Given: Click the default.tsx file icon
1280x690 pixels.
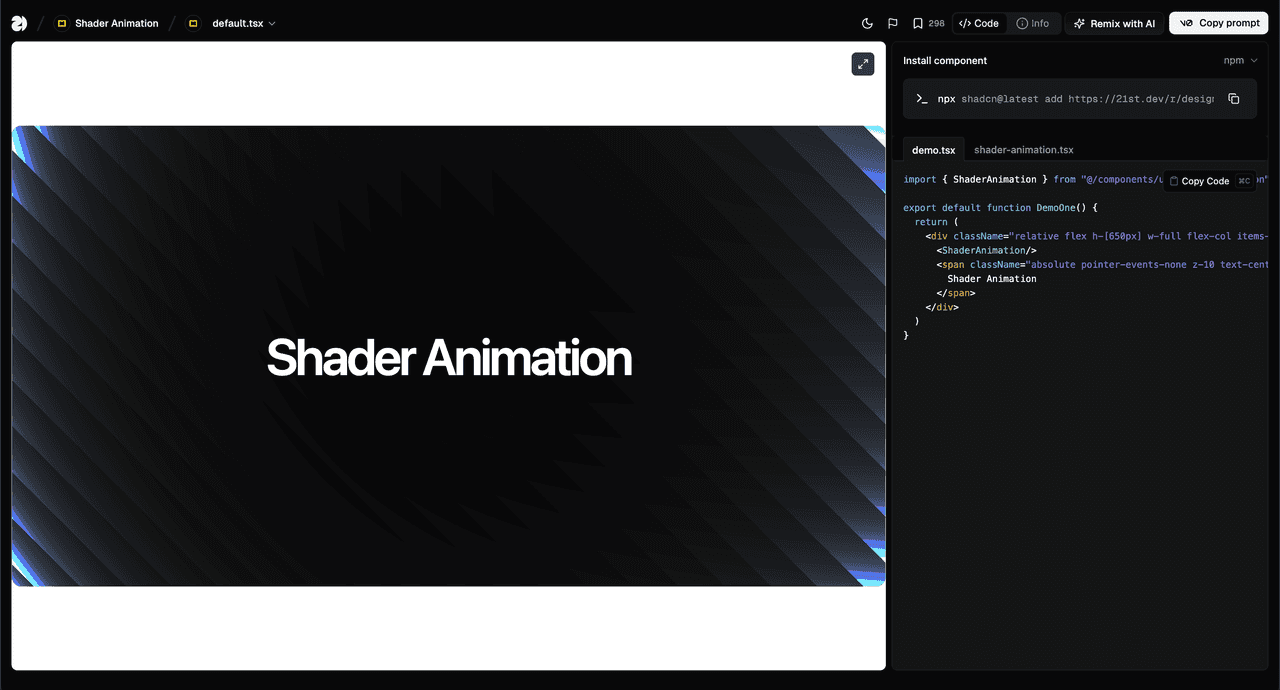Looking at the screenshot, I should click(193, 23).
